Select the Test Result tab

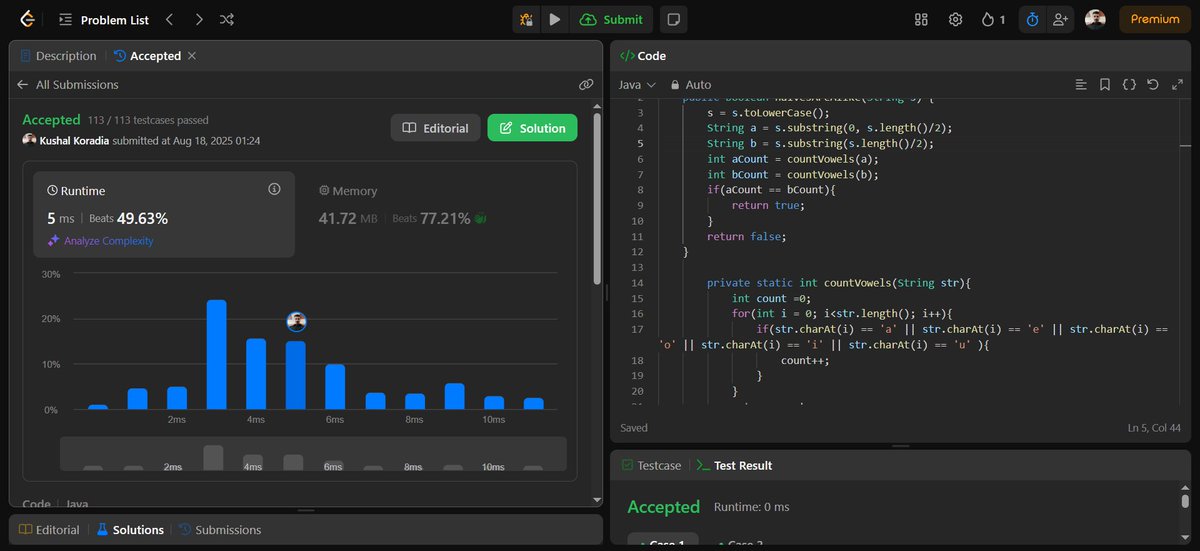click(x=734, y=466)
